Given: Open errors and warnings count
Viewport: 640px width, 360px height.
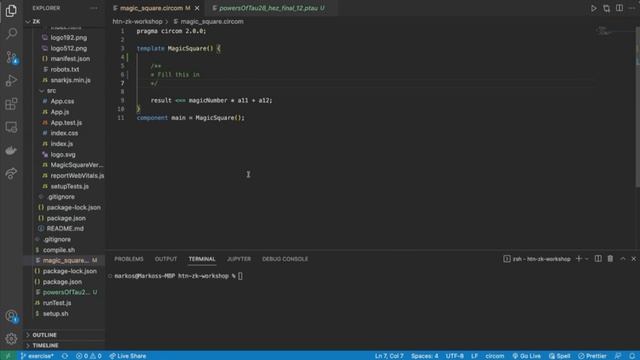Looking at the screenshot, I should pyautogui.click(x=89, y=356).
